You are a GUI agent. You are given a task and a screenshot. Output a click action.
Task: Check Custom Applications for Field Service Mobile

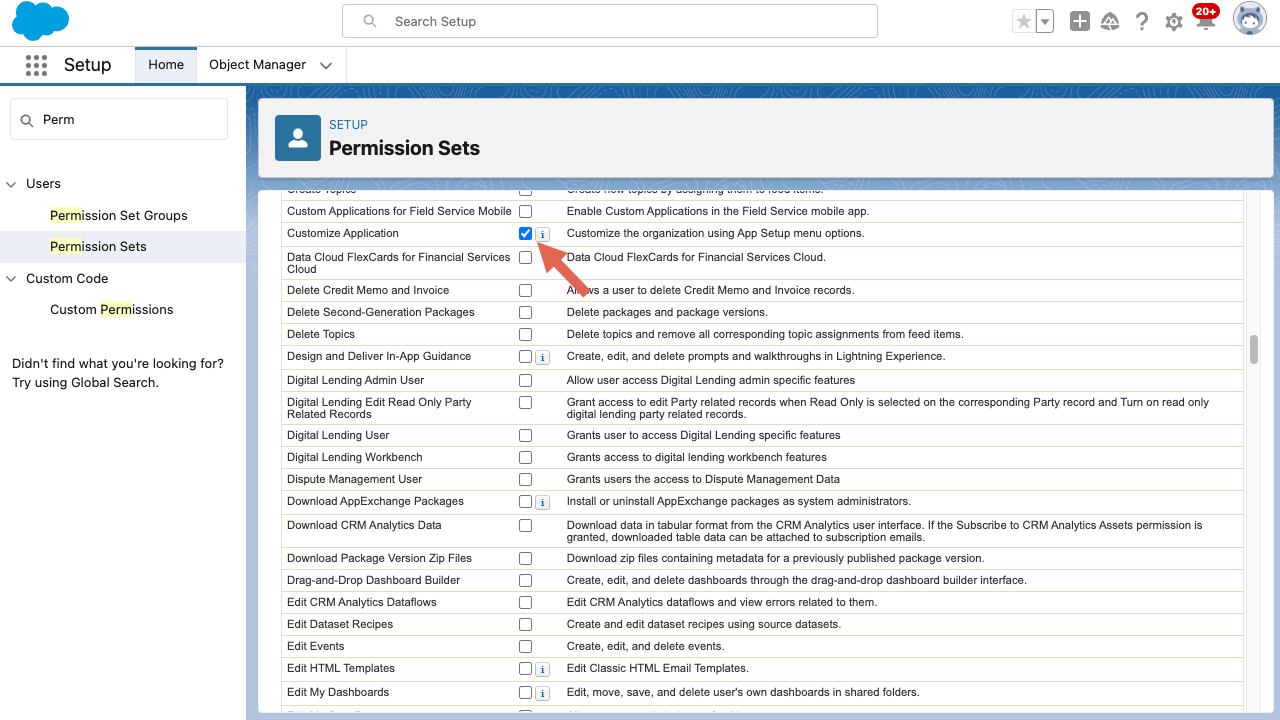point(525,211)
